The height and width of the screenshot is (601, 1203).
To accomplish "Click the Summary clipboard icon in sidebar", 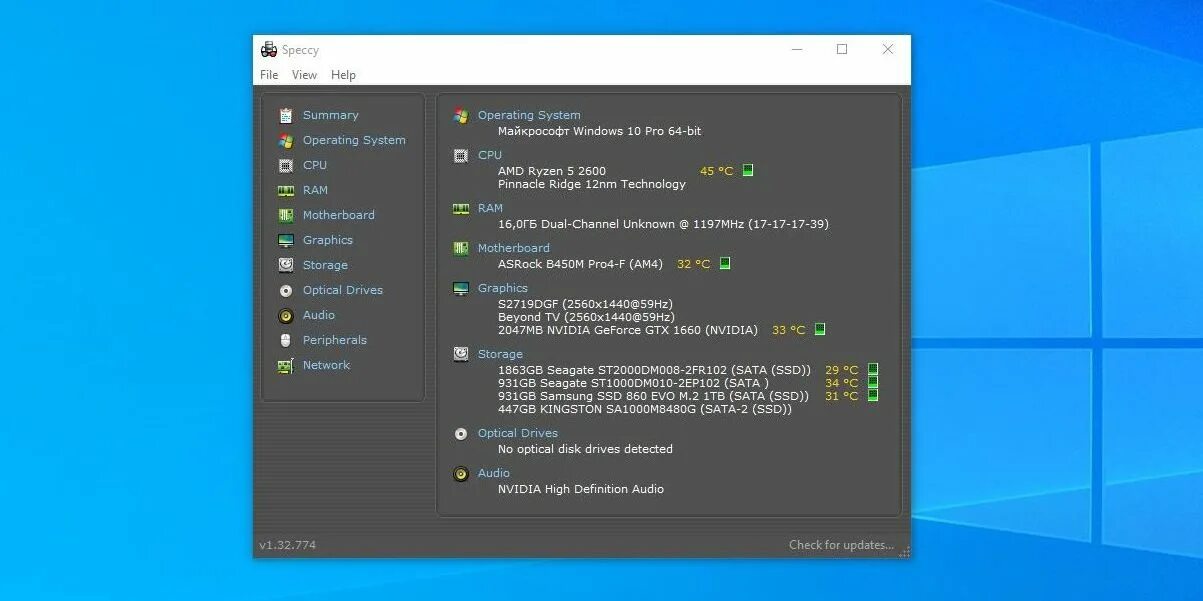I will point(286,115).
